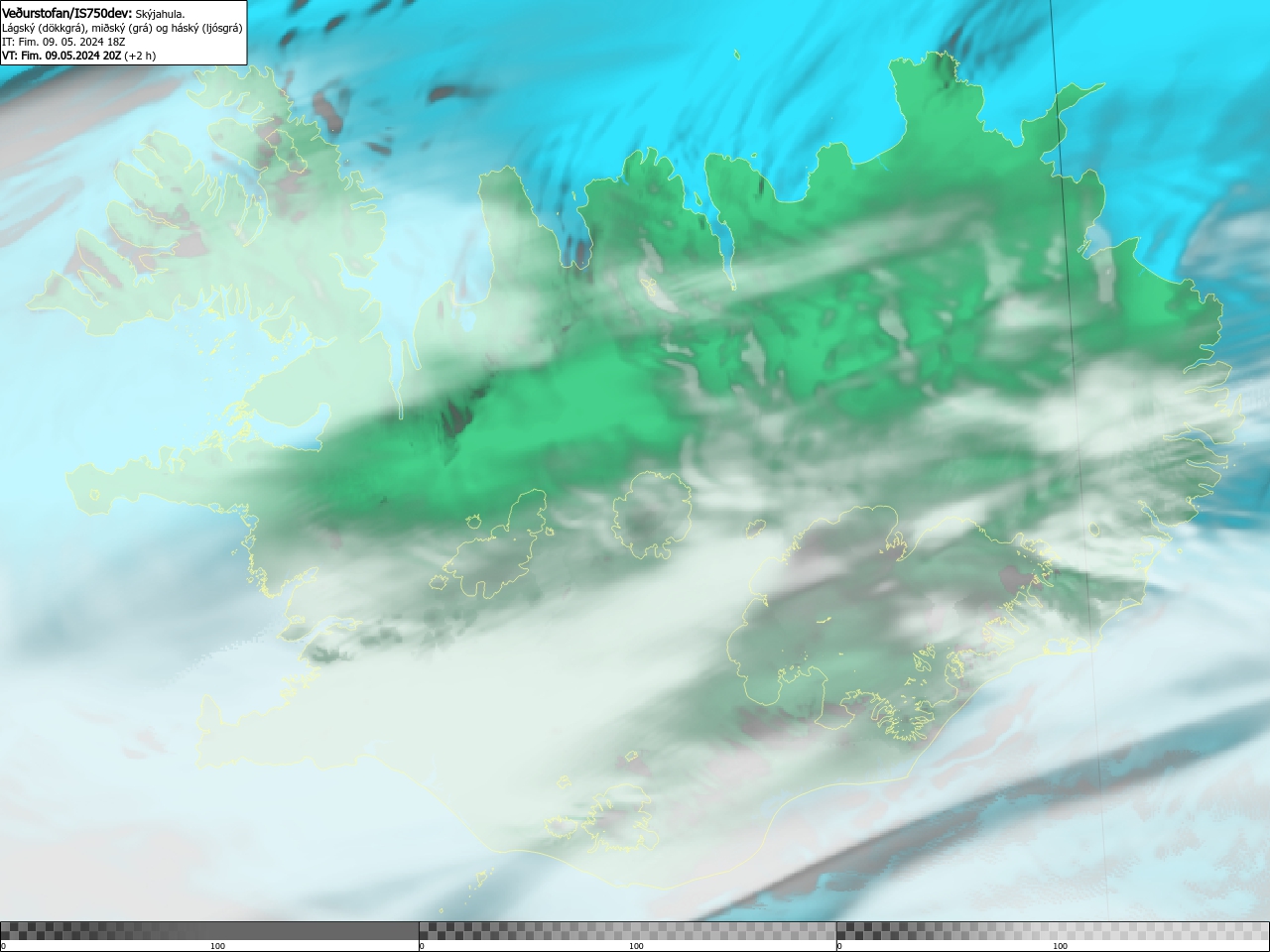Click the "Veðurstofan/IS750dev: Skýjahula." title line
The width and height of the screenshot is (1270, 952).
pos(93,13)
